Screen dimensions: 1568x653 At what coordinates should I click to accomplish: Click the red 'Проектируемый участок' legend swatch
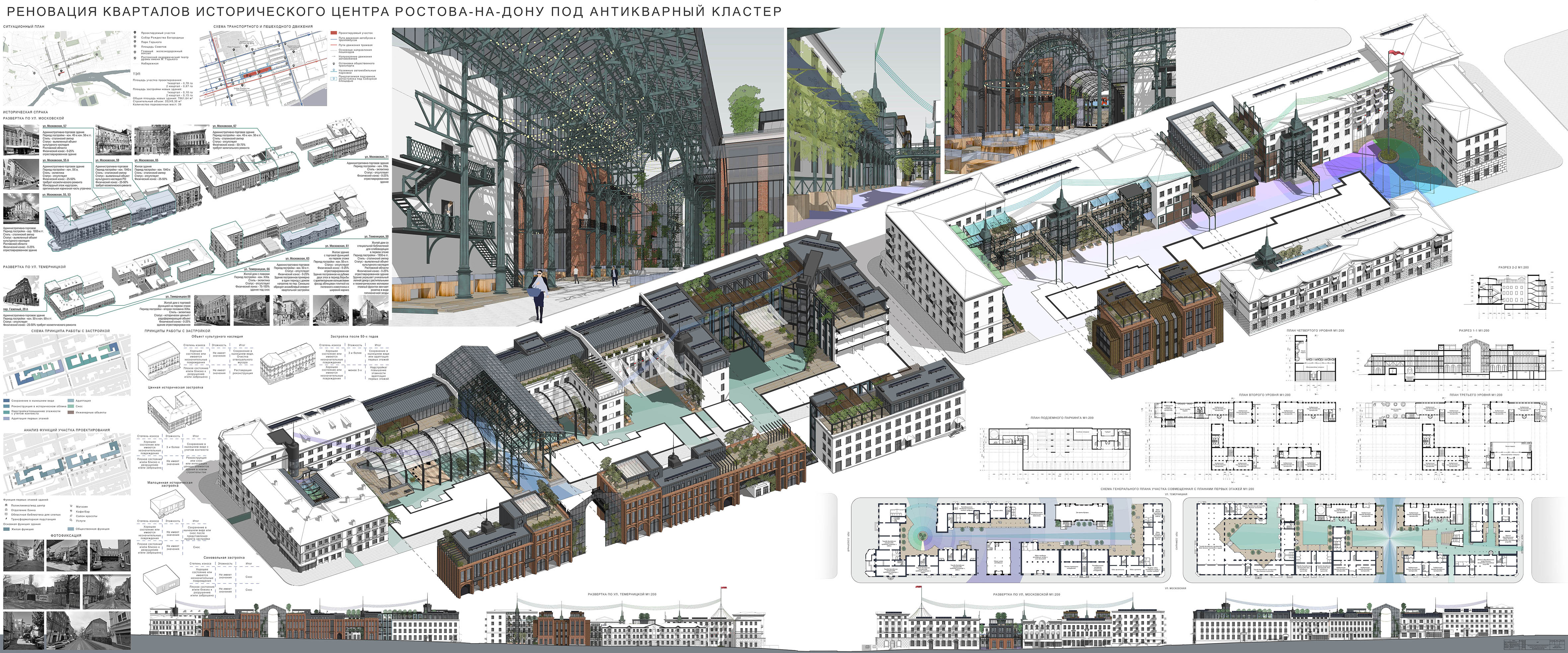point(333,33)
